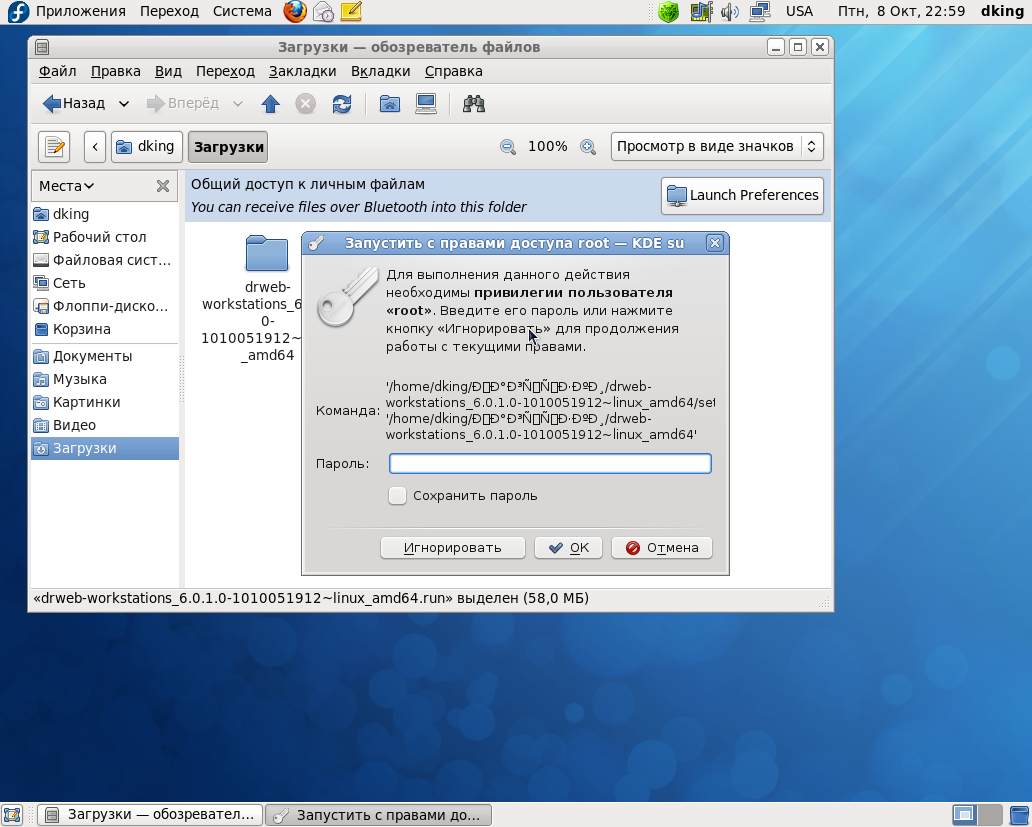This screenshot has height=827, width=1032.
Task: Open Рабочий стол in the sidebar
Action: coord(105,238)
